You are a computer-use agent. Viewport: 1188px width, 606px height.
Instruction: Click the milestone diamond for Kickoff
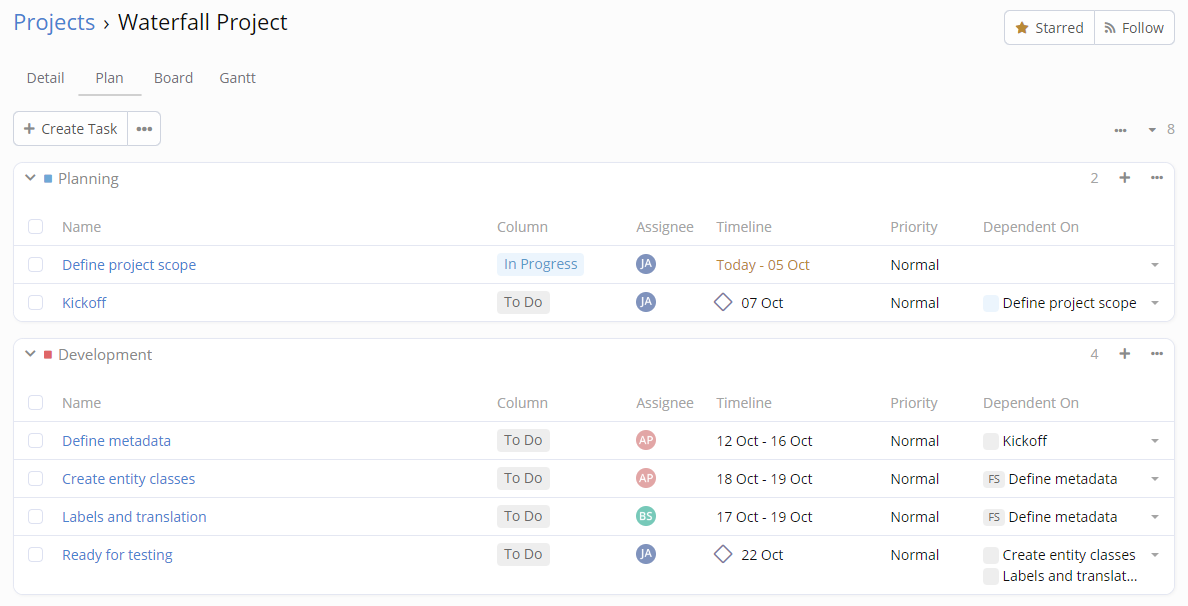pos(723,302)
